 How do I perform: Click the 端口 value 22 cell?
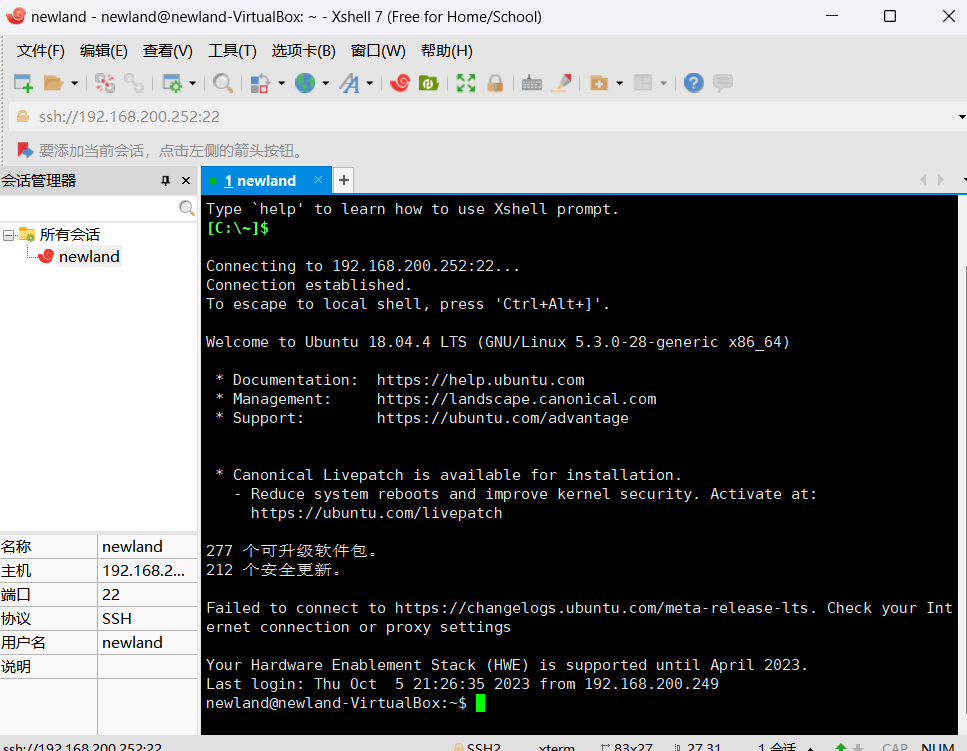click(147, 594)
